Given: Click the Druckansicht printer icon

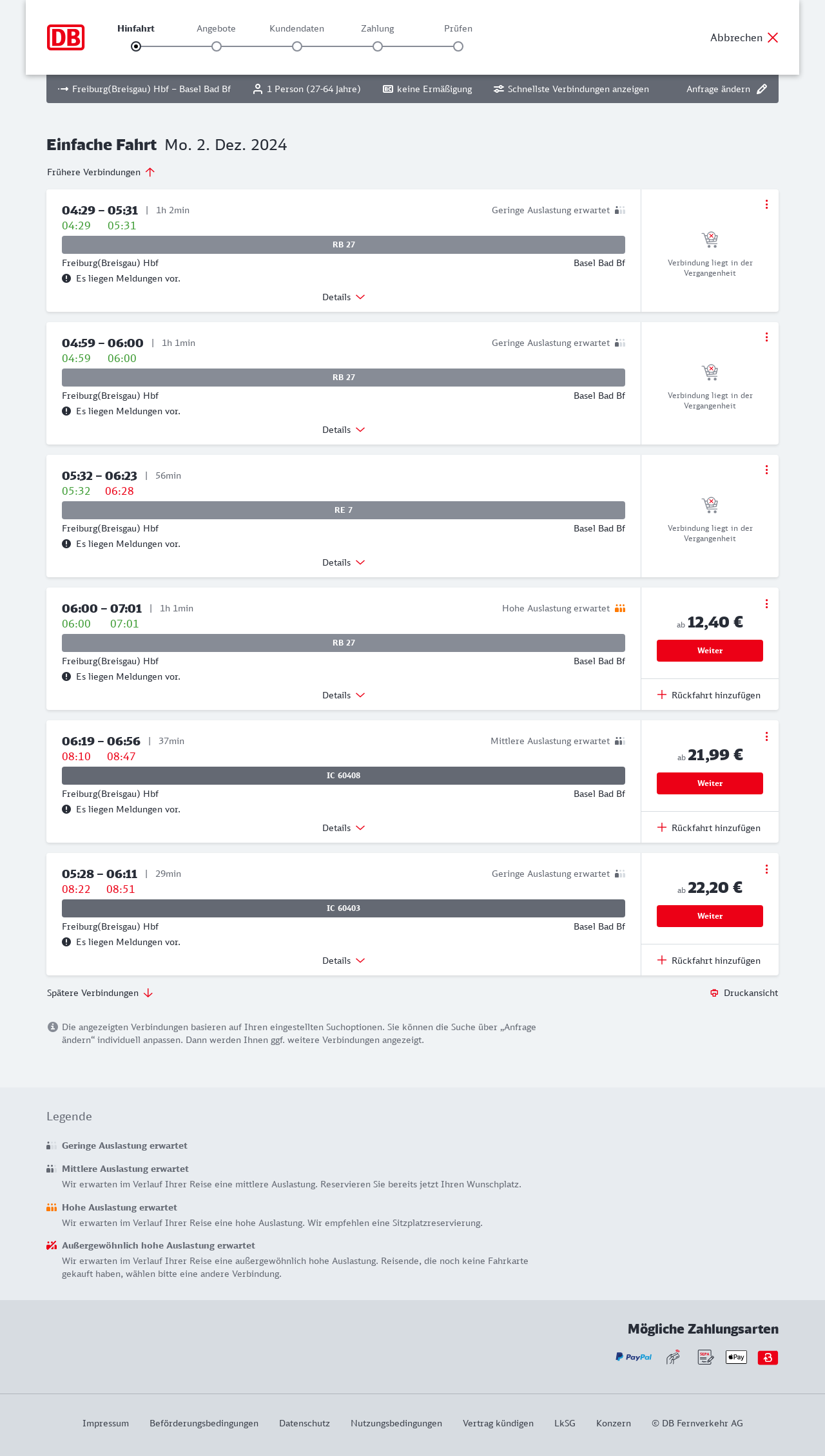Looking at the screenshot, I should pyautogui.click(x=714, y=993).
